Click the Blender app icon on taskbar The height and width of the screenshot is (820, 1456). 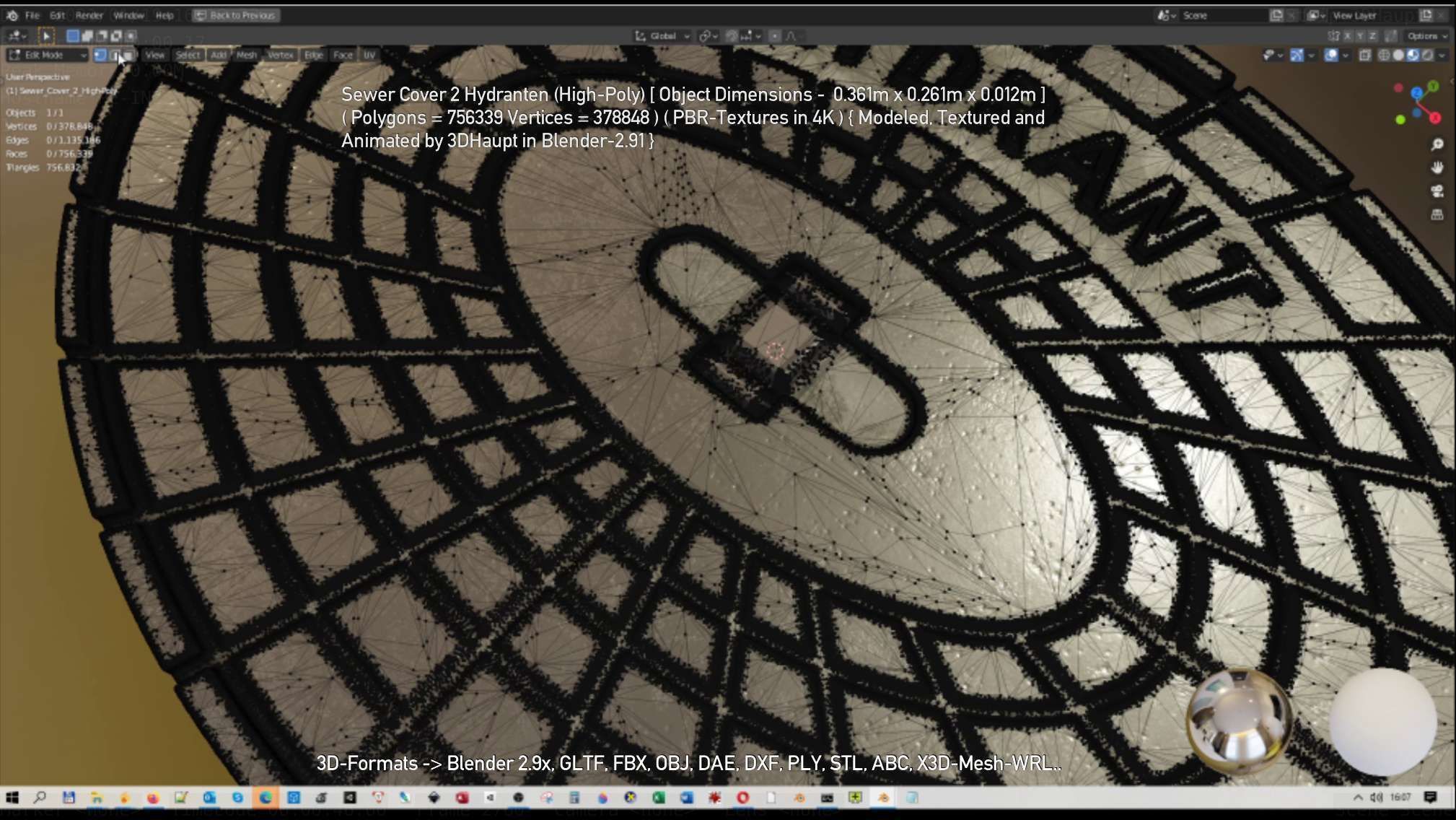click(883, 797)
